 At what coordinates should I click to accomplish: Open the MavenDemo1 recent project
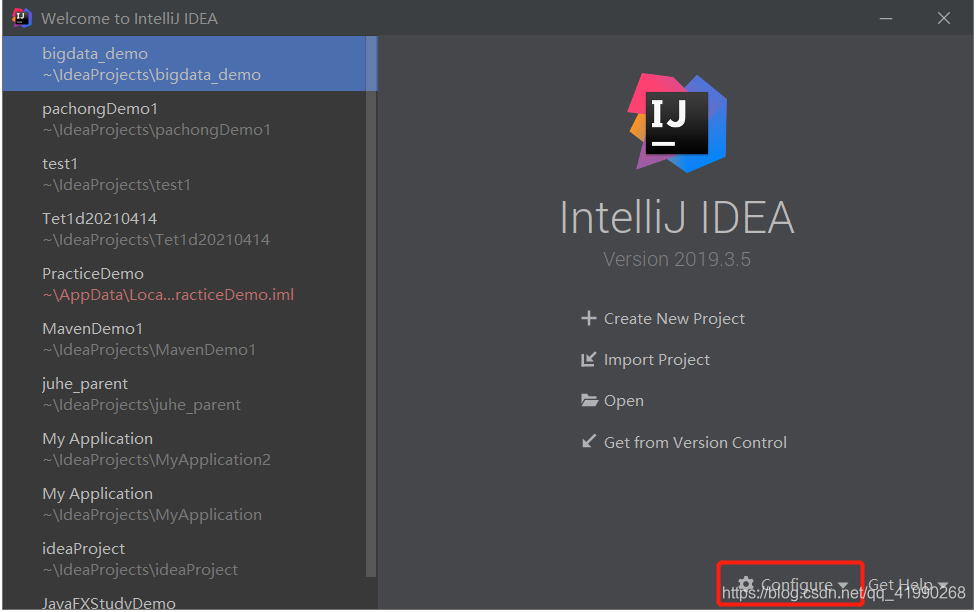[185, 339]
